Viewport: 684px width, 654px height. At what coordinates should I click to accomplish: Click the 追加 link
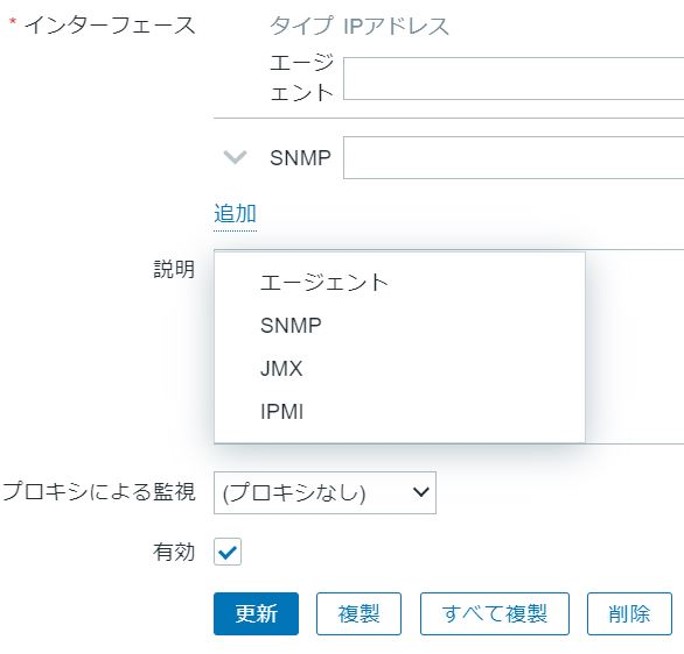pyautogui.click(x=235, y=214)
